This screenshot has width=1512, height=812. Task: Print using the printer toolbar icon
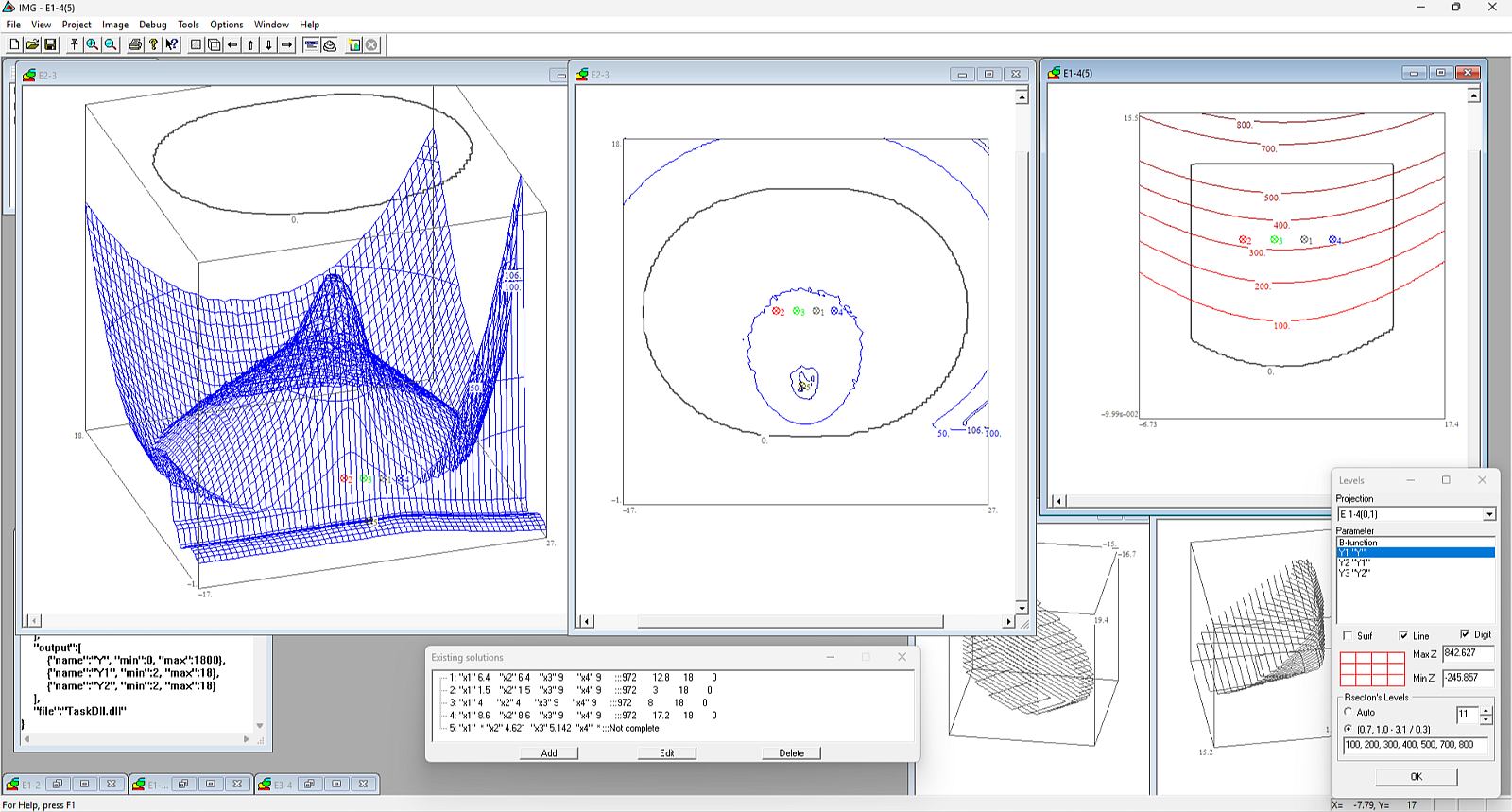tap(135, 44)
